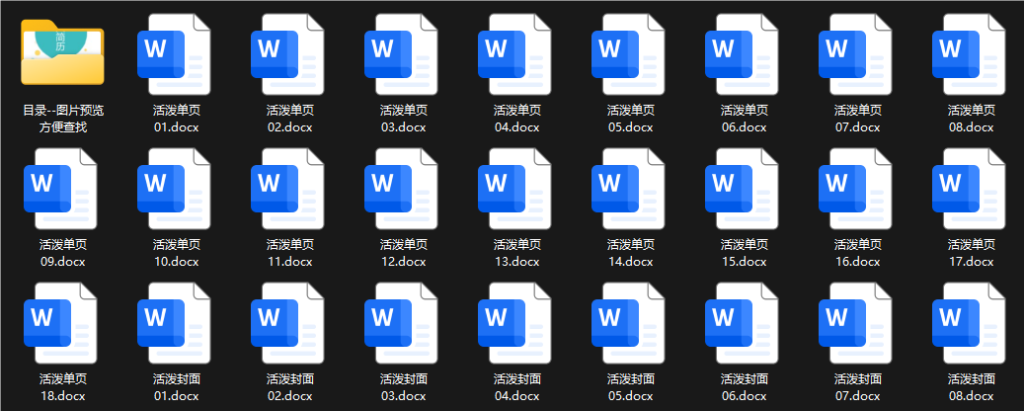Click the file name 活泼封面05.docx

point(631,387)
